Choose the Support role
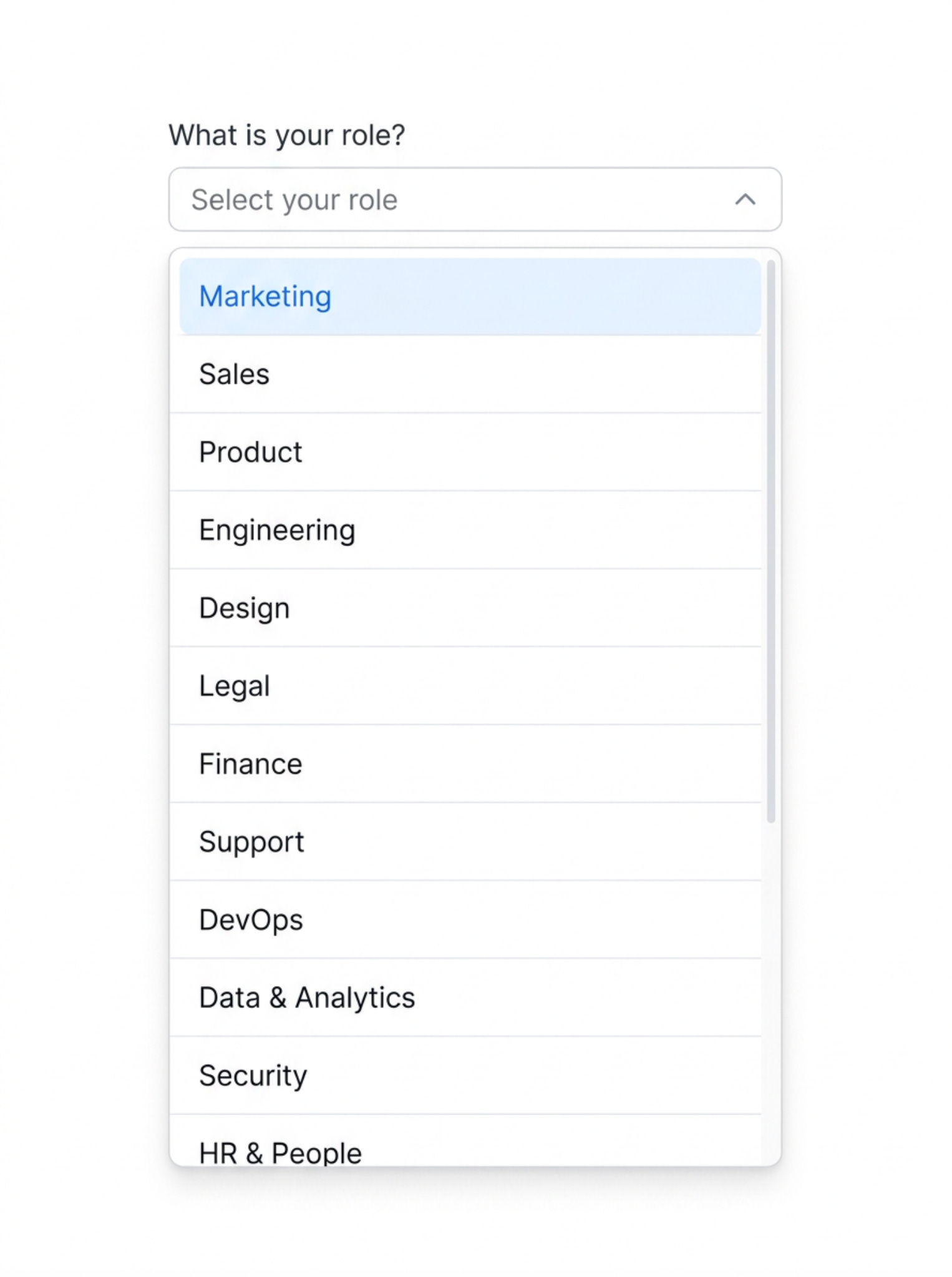The image size is (952, 1277). 465,842
